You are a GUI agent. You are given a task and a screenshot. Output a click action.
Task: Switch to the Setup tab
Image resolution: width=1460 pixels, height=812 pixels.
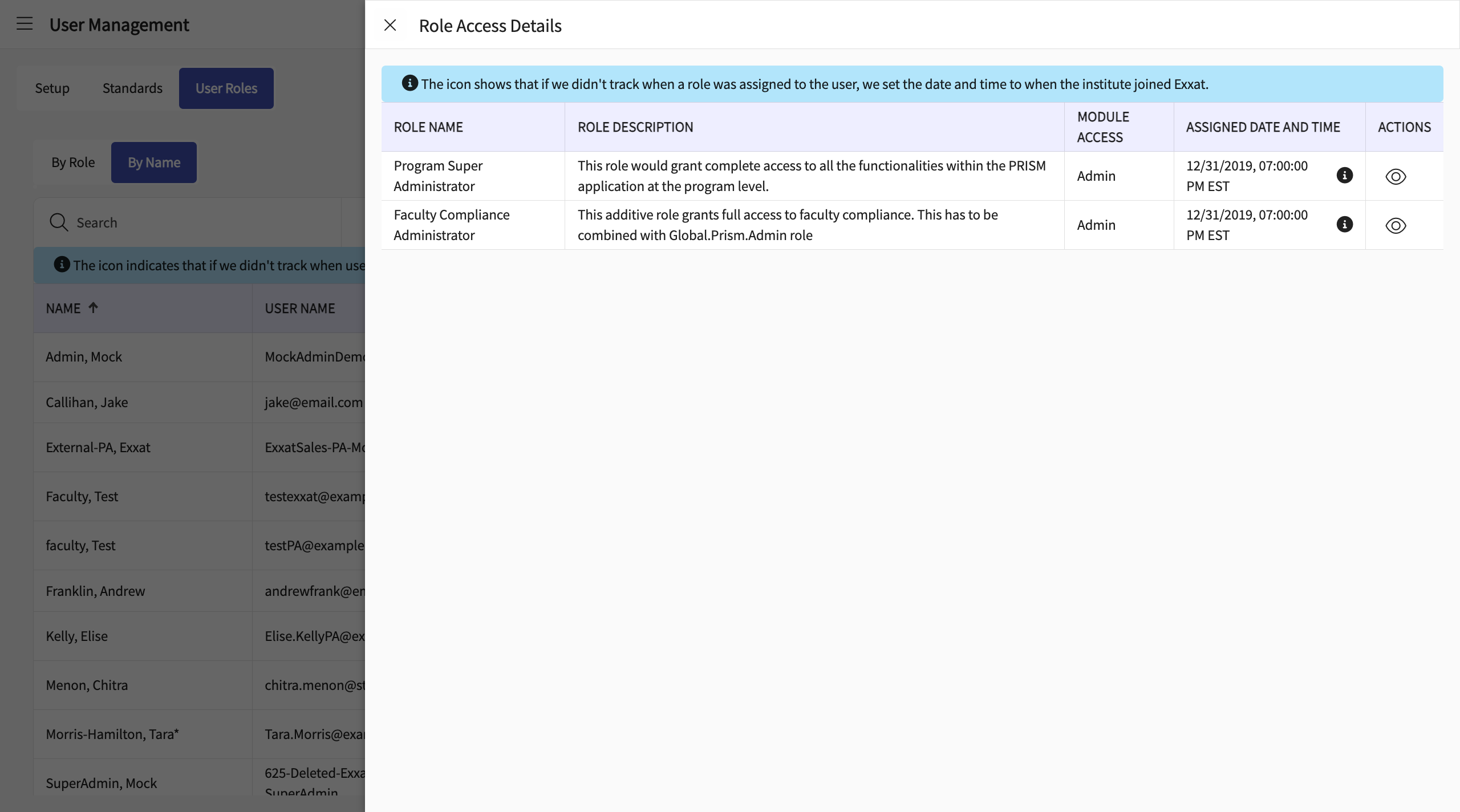point(52,88)
